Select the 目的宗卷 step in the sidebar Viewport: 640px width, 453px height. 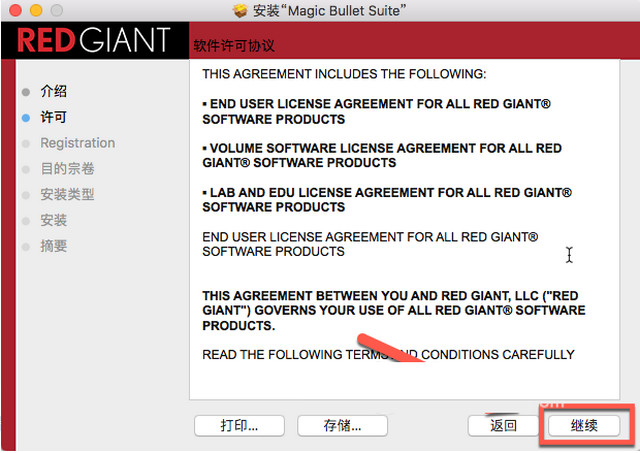point(67,169)
